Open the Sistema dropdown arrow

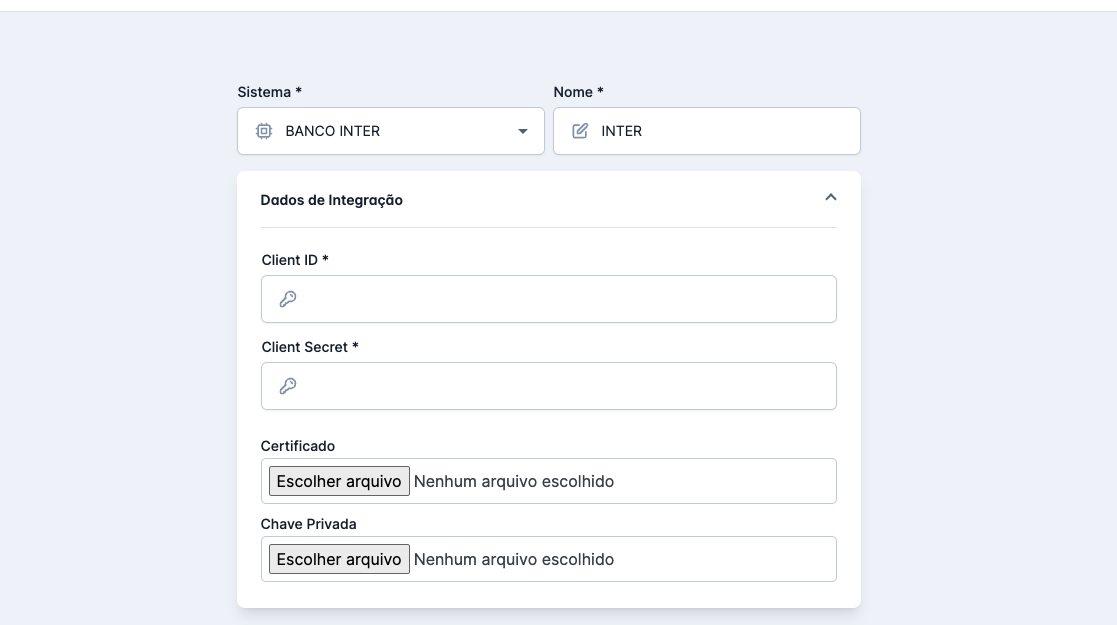coord(522,131)
